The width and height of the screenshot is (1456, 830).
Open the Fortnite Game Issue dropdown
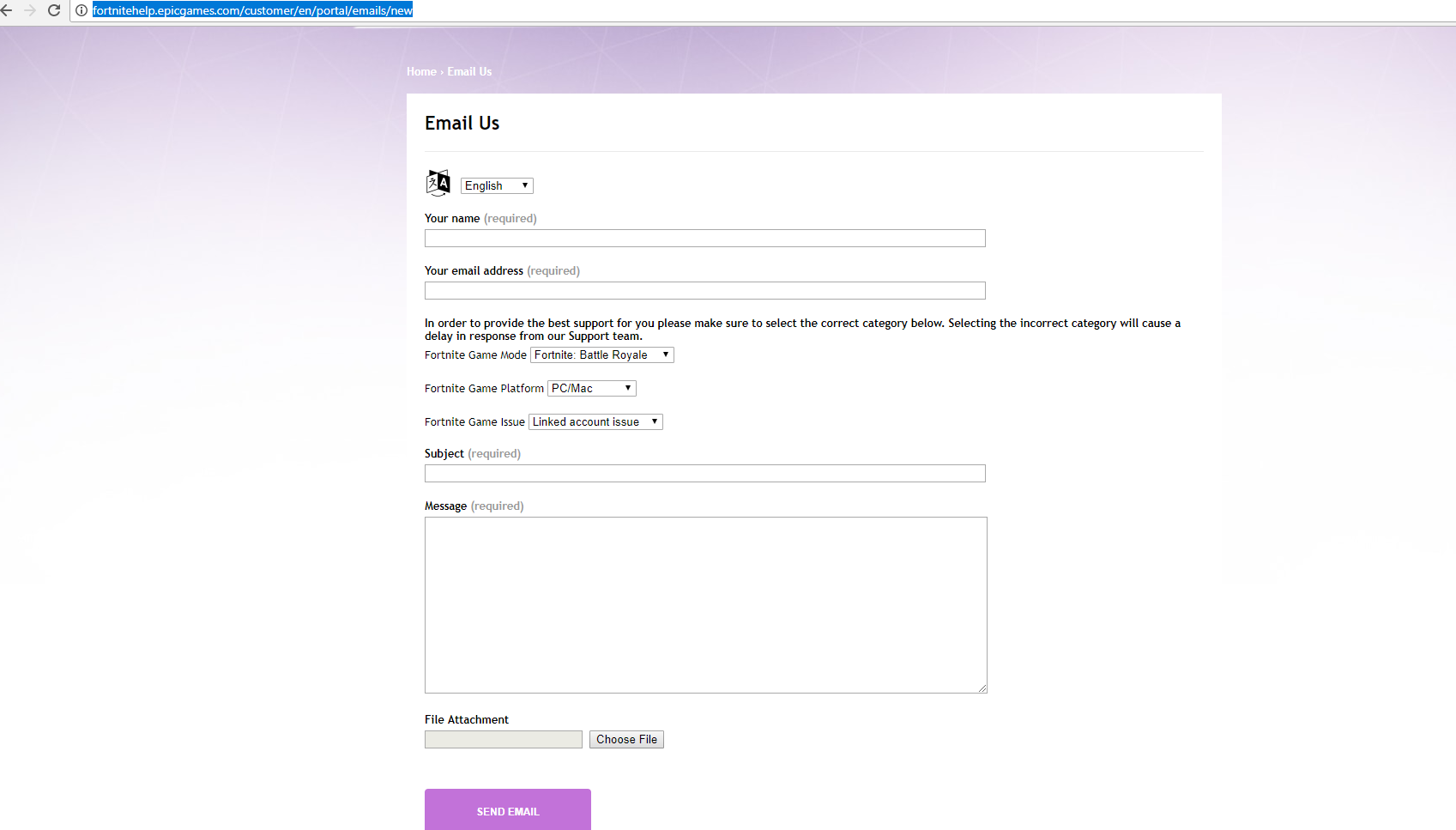595,421
